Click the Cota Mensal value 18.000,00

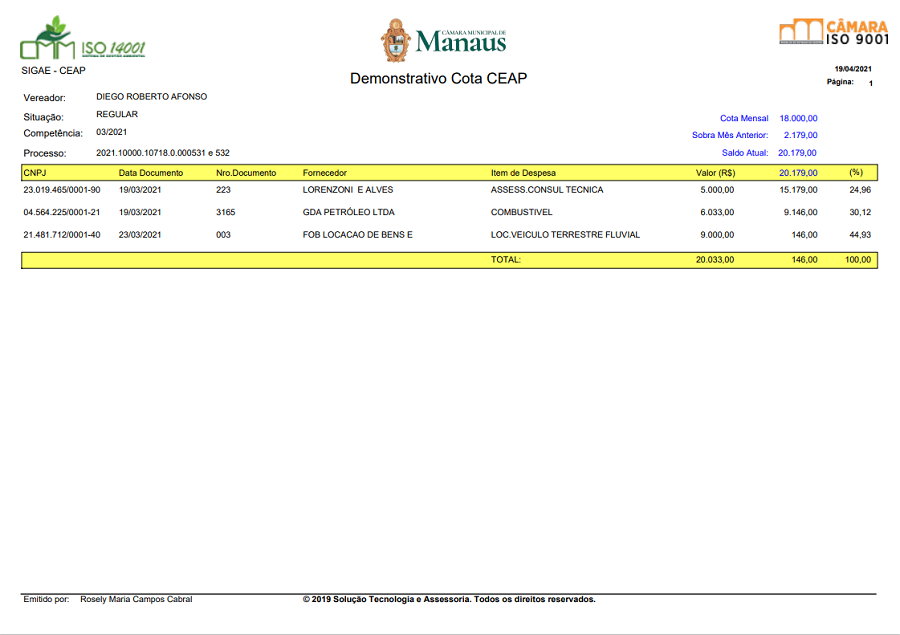point(798,118)
